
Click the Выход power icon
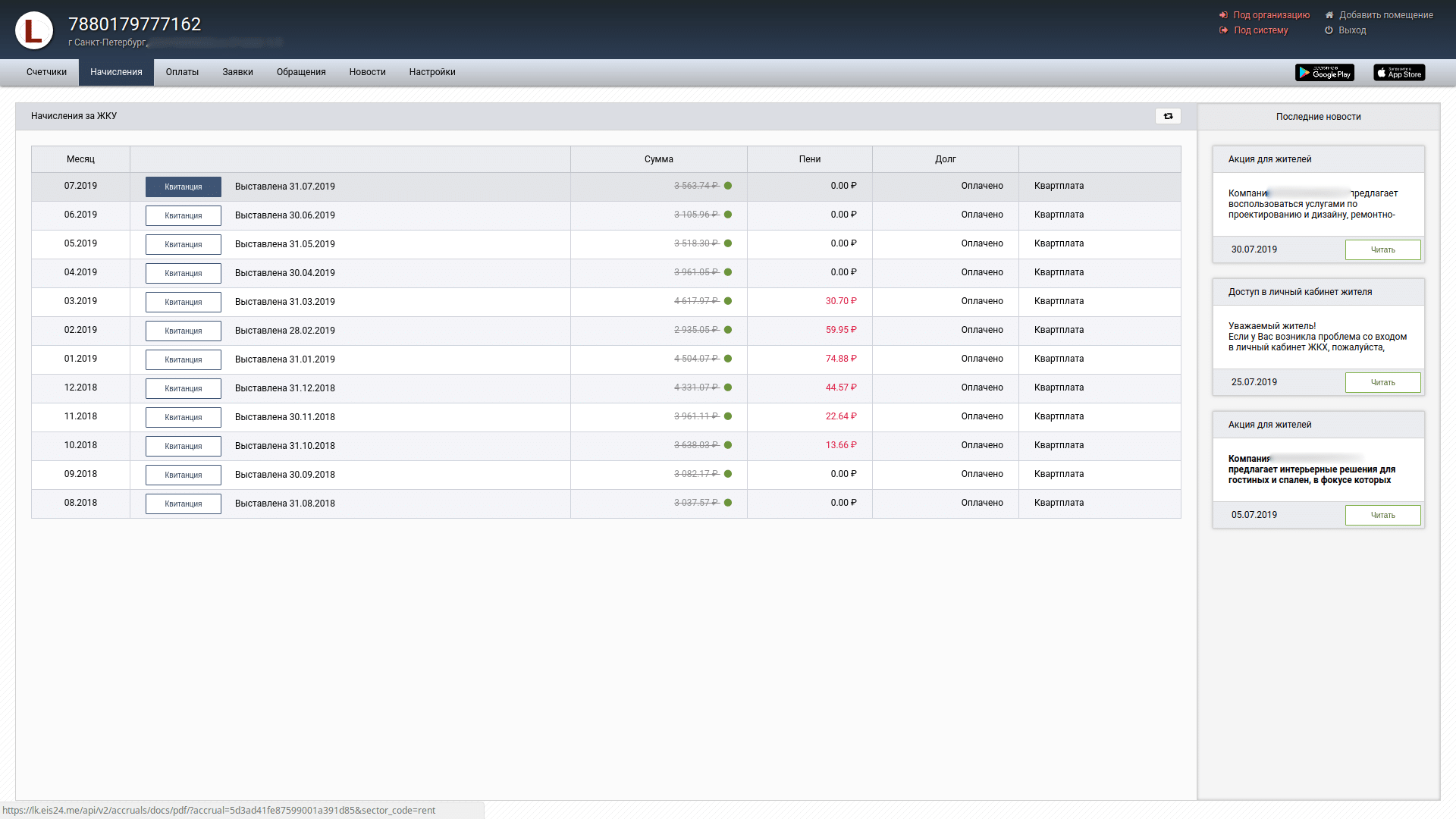tap(1329, 30)
